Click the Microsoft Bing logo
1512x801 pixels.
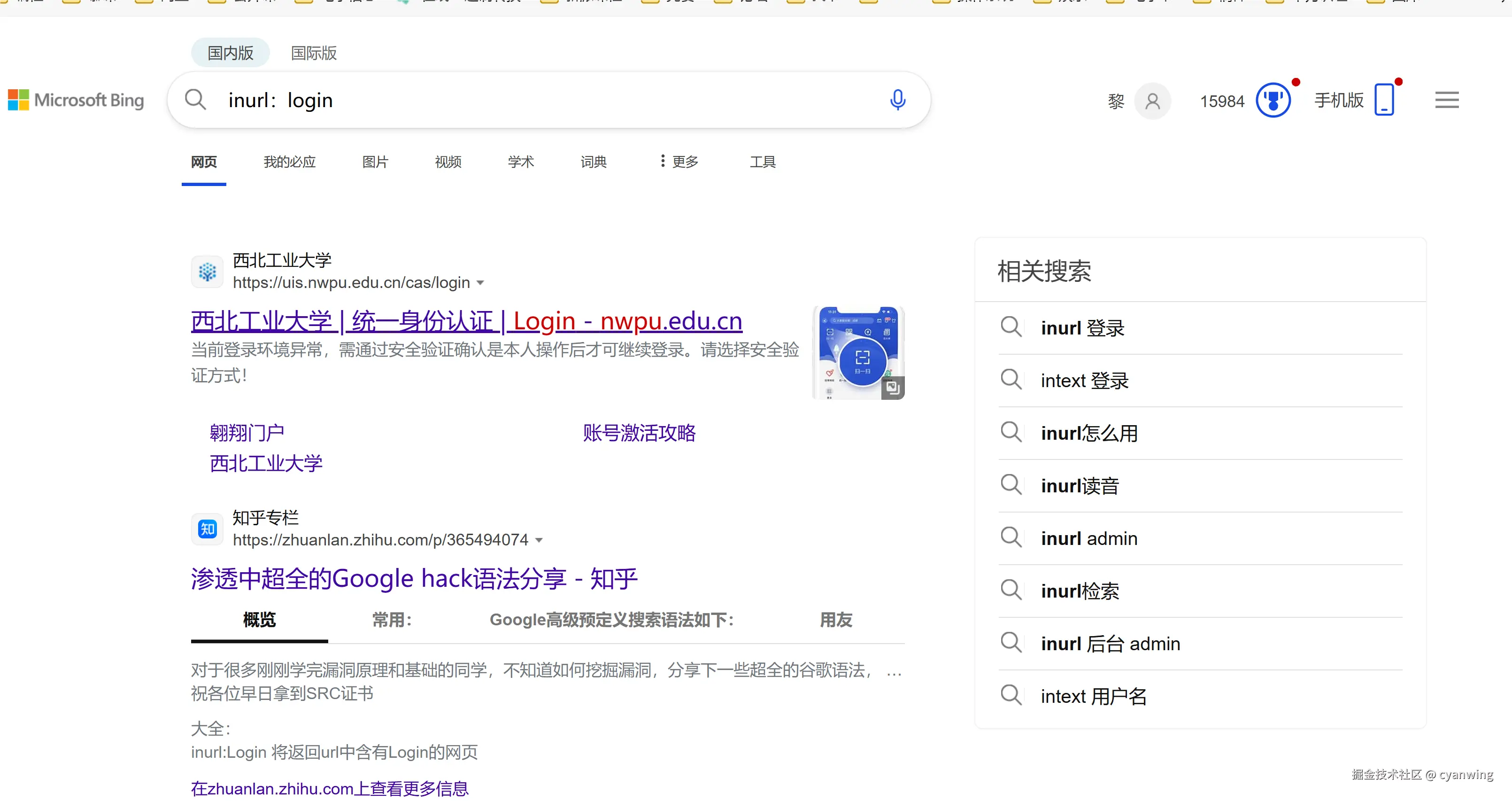pyautogui.click(x=76, y=101)
